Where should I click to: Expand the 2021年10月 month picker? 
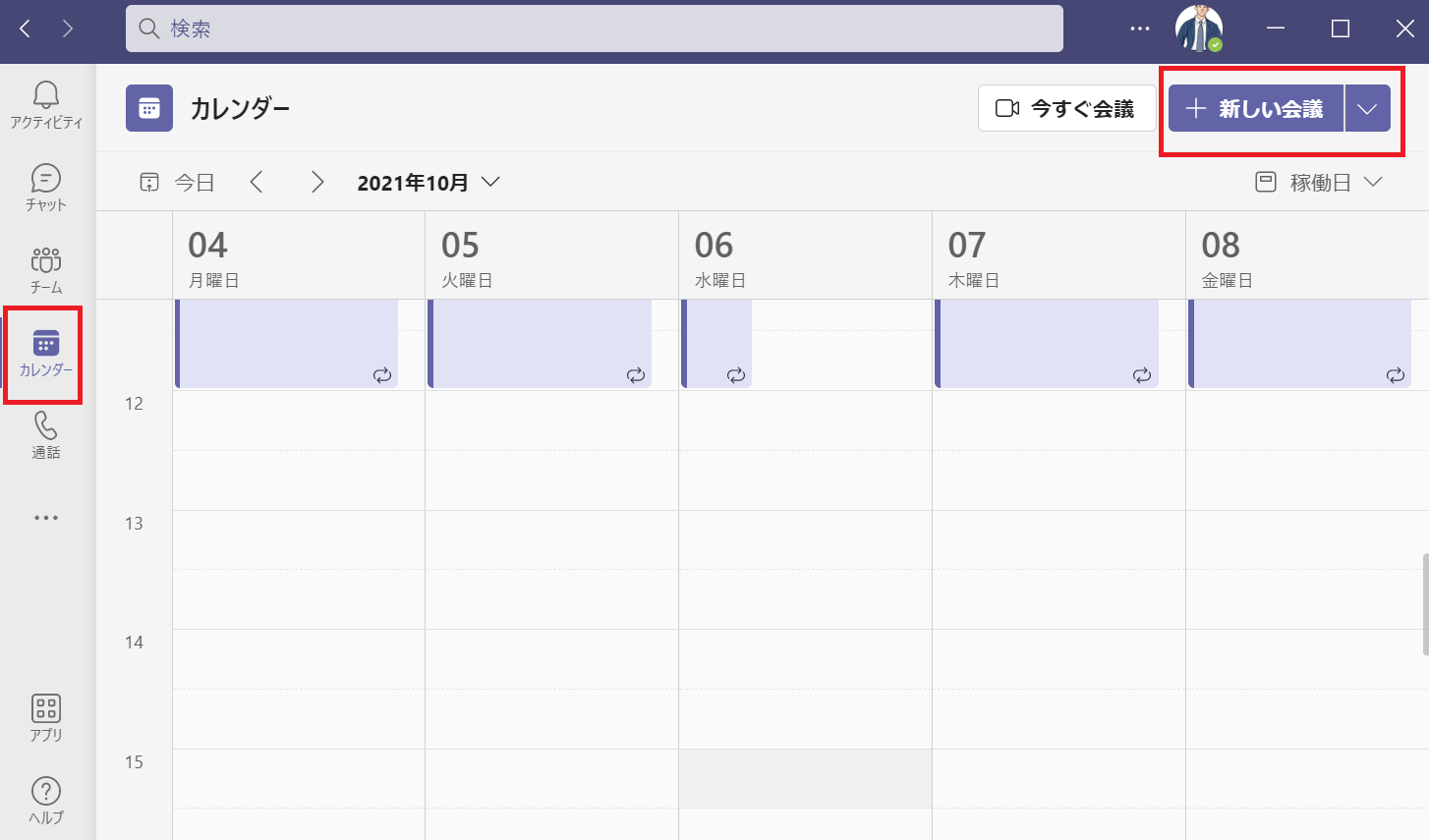(x=429, y=183)
